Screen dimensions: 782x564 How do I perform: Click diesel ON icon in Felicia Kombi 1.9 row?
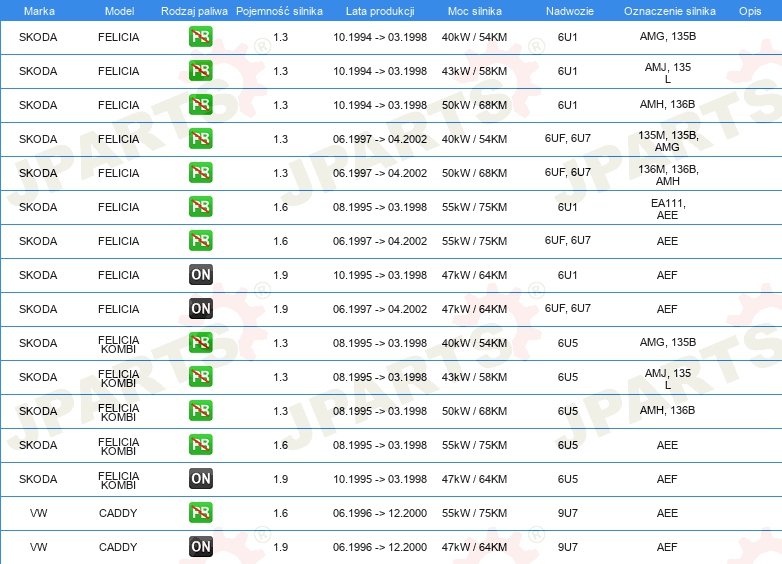coord(200,478)
